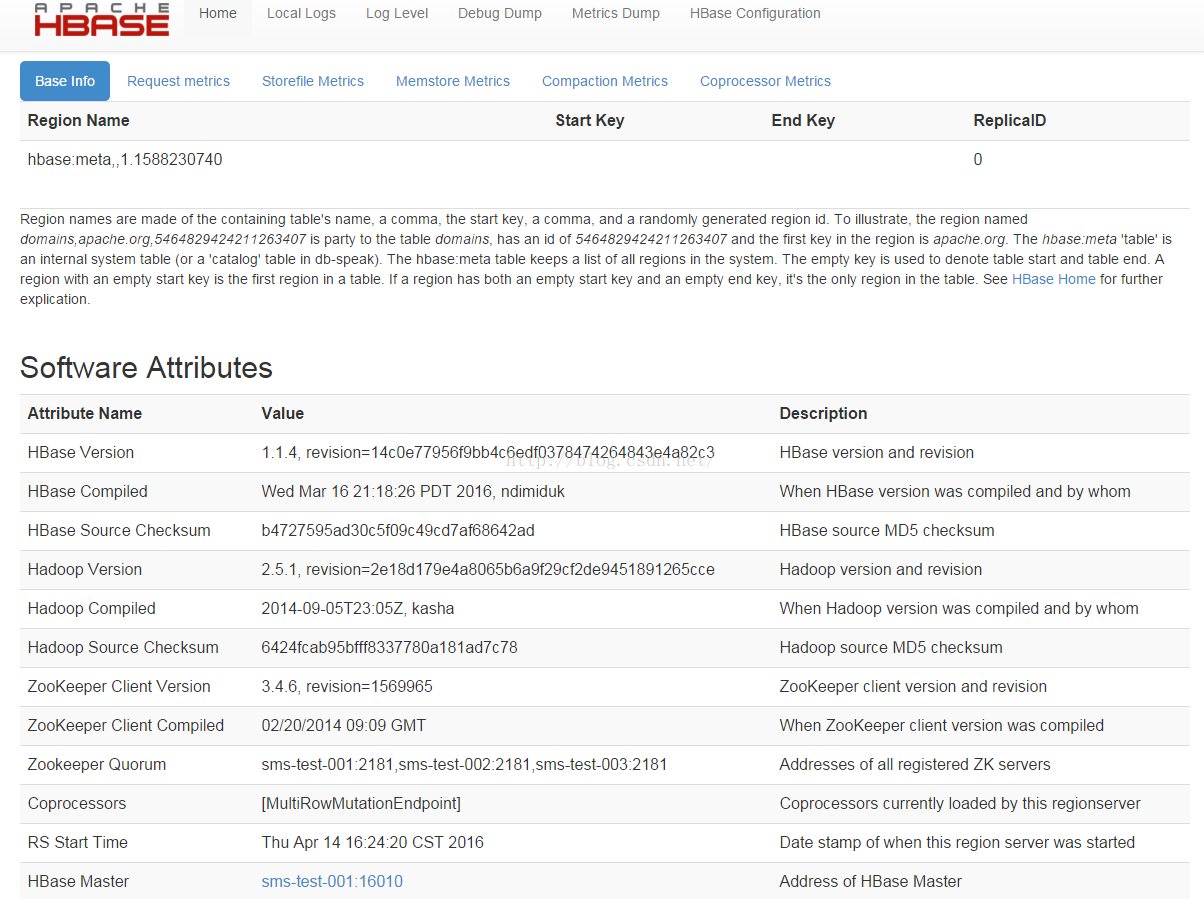
Task: Switch to the Compaction Metrics tab
Action: 604,81
